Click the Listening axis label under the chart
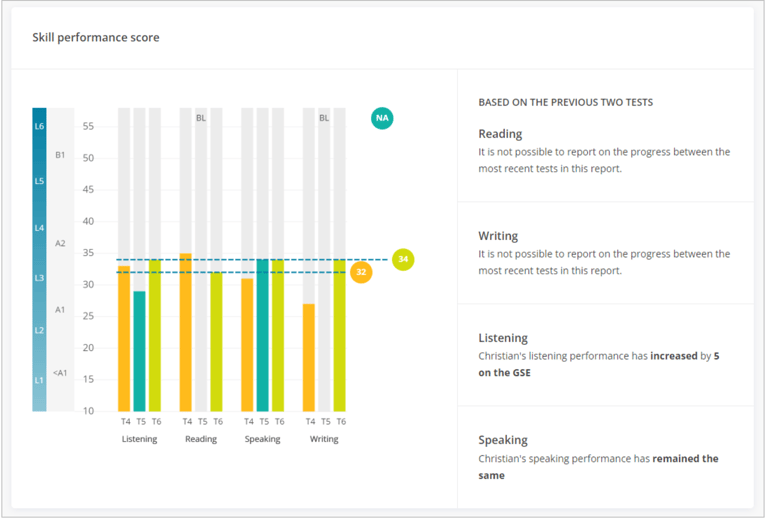This screenshot has width=765, height=519. point(139,439)
